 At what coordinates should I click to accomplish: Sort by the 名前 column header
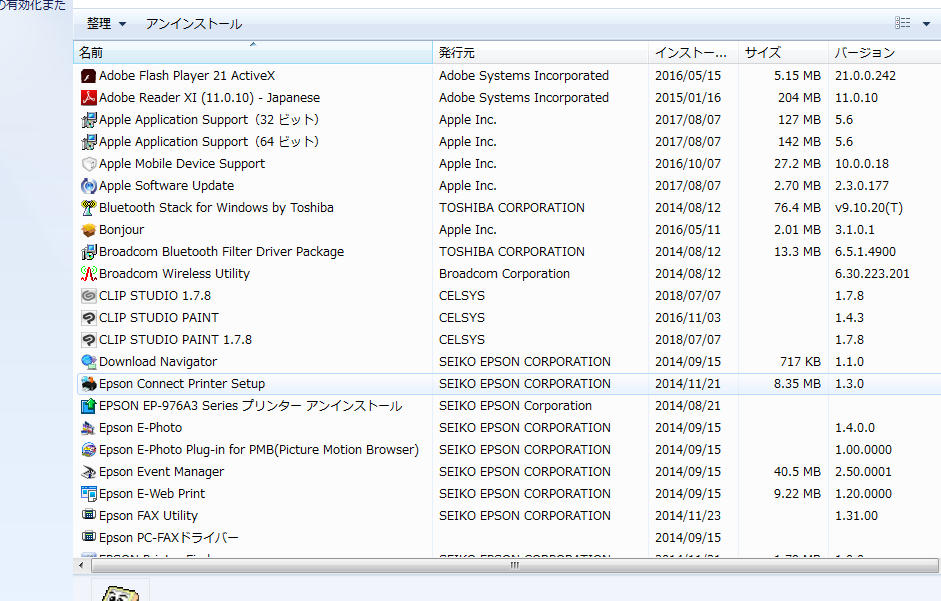pyautogui.click(x=252, y=52)
